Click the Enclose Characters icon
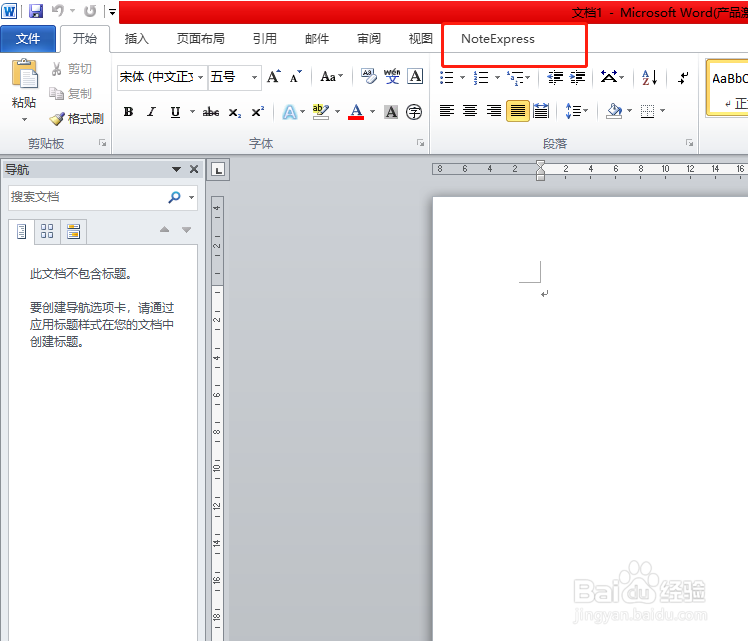 [414, 112]
